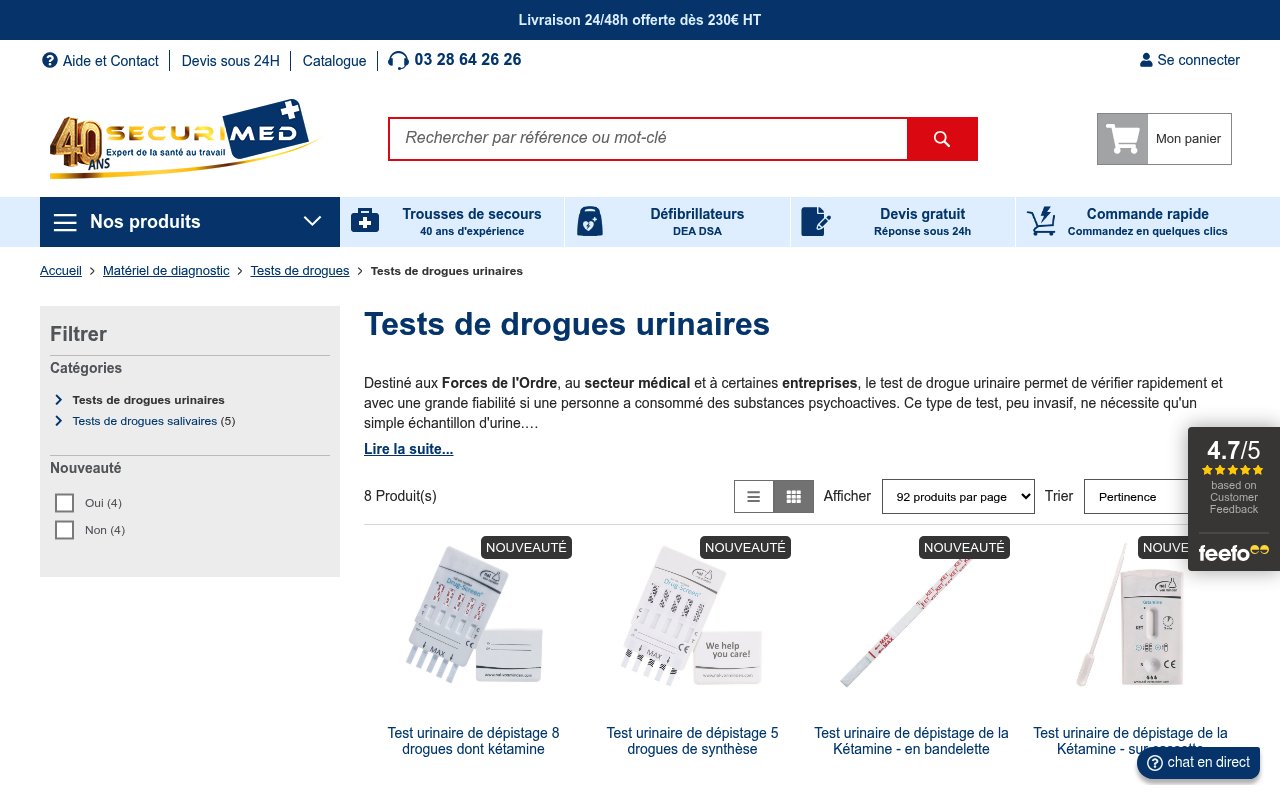1280x800 pixels.
Task: Check the Nouveauté Non filter
Action: coord(65,530)
